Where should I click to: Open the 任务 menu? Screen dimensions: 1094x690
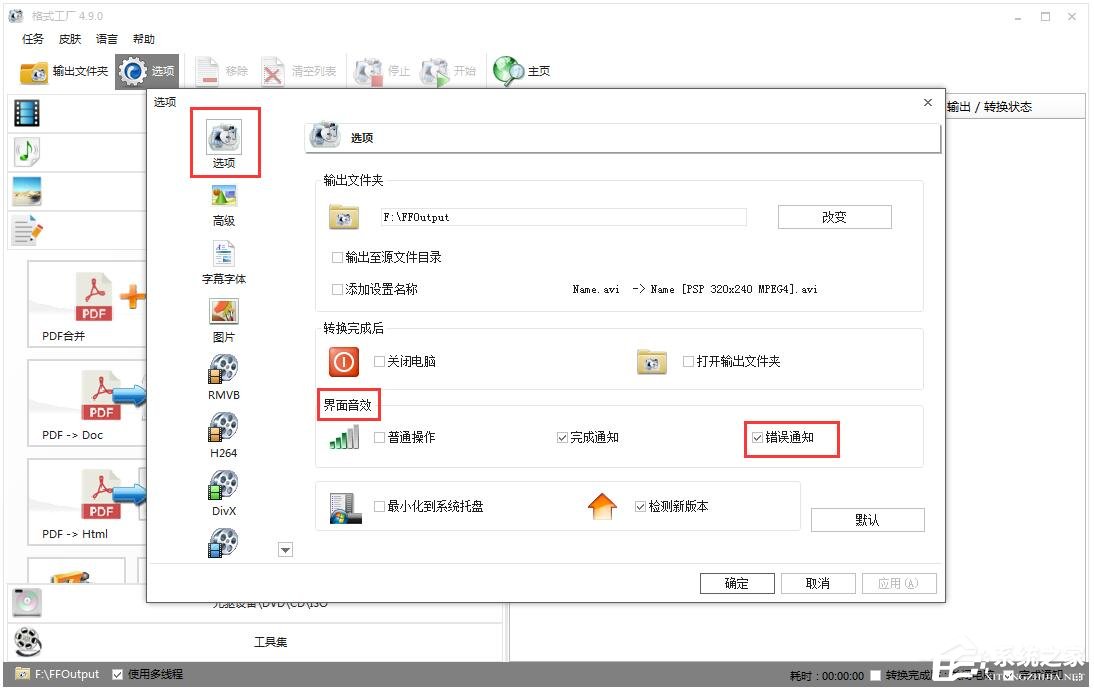33,39
